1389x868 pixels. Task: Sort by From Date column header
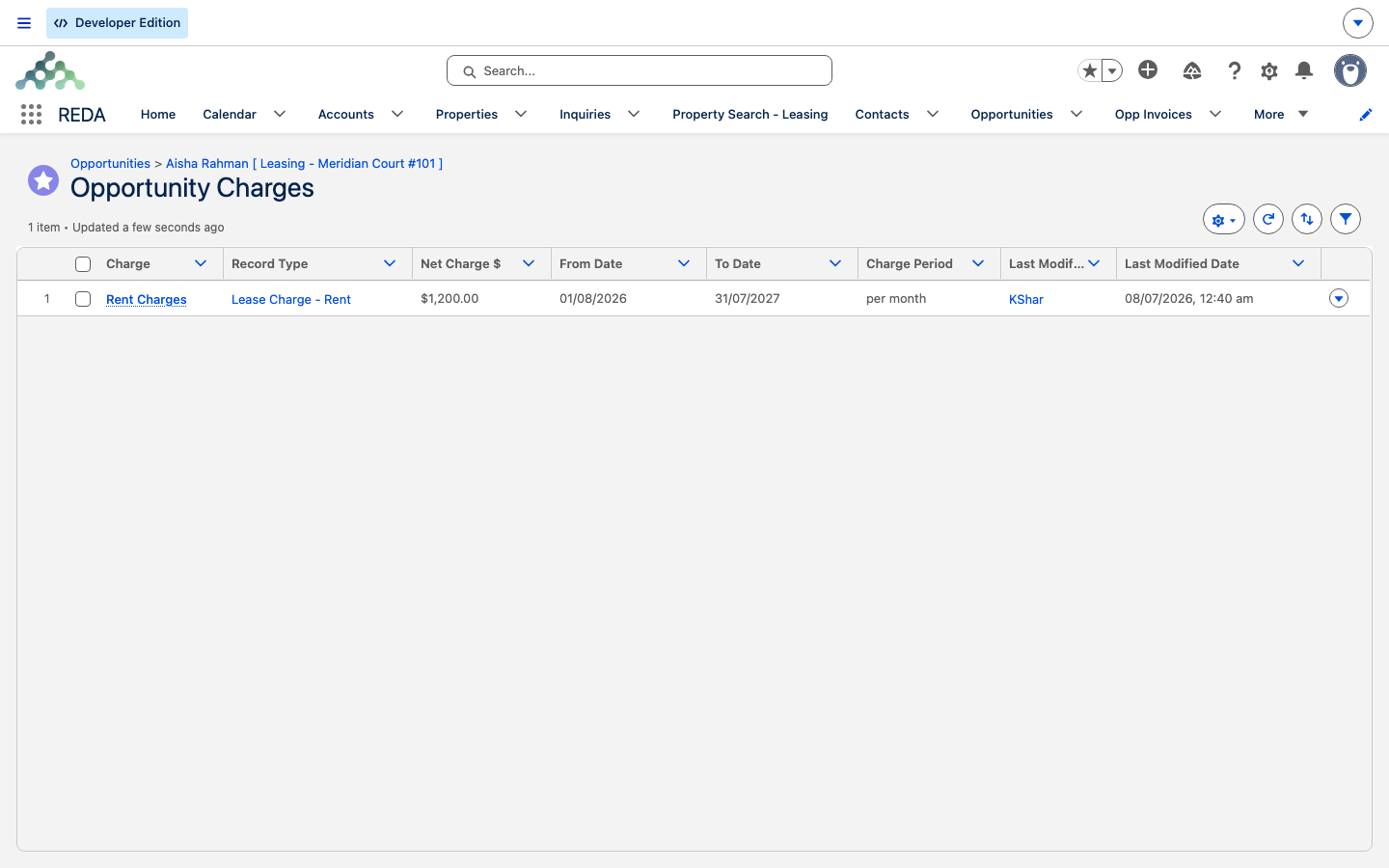click(590, 263)
